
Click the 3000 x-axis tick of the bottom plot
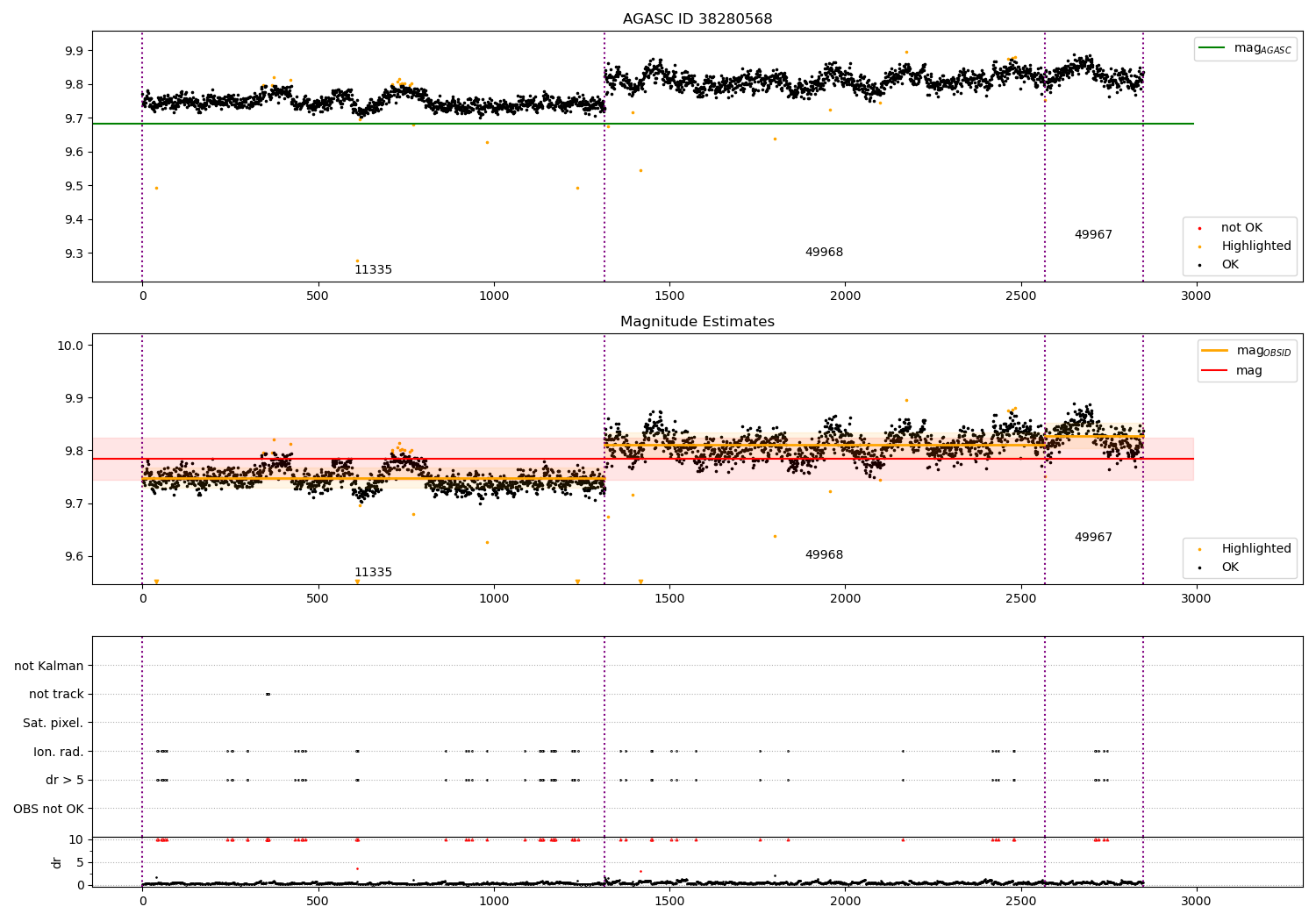click(1196, 901)
